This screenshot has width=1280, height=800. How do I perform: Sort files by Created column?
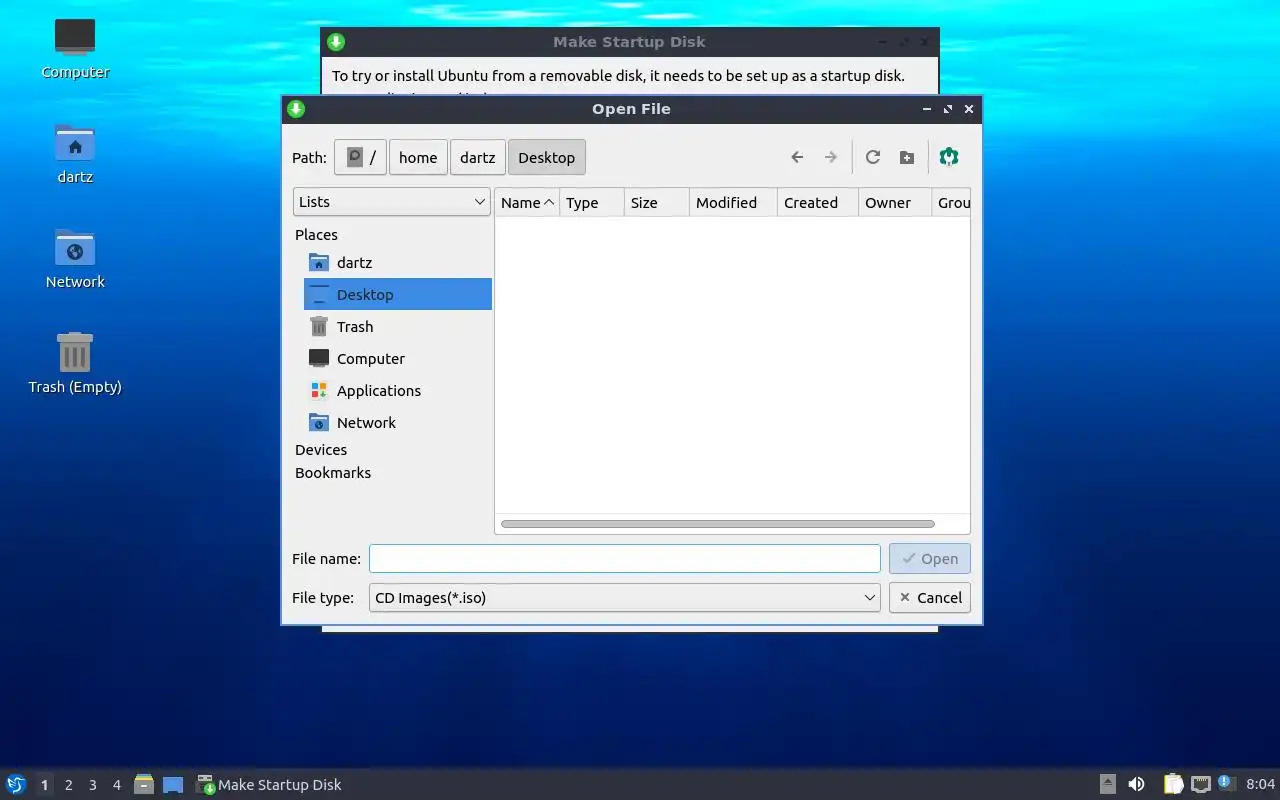[x=818, y=202]
